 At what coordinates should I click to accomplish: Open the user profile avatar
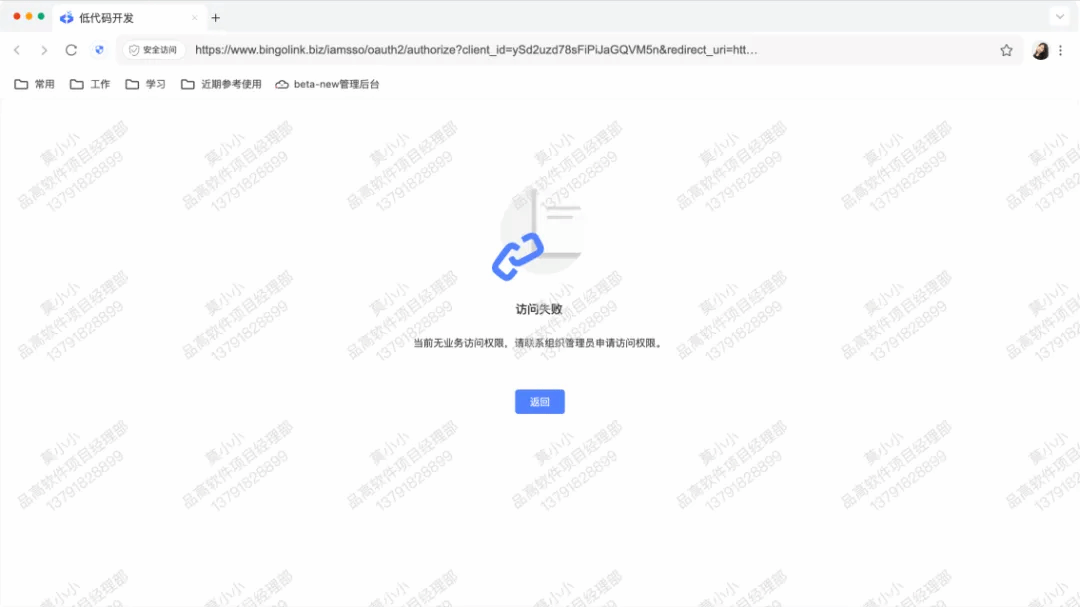[x=1040, y=50]
